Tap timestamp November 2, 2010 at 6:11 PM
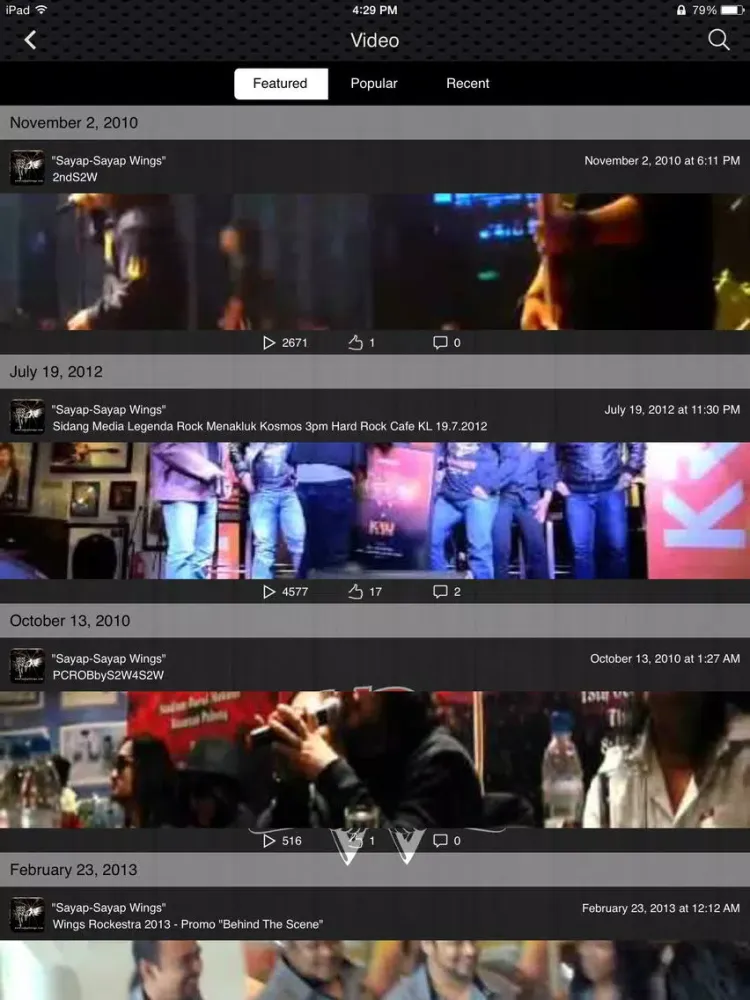 [662, 161]
